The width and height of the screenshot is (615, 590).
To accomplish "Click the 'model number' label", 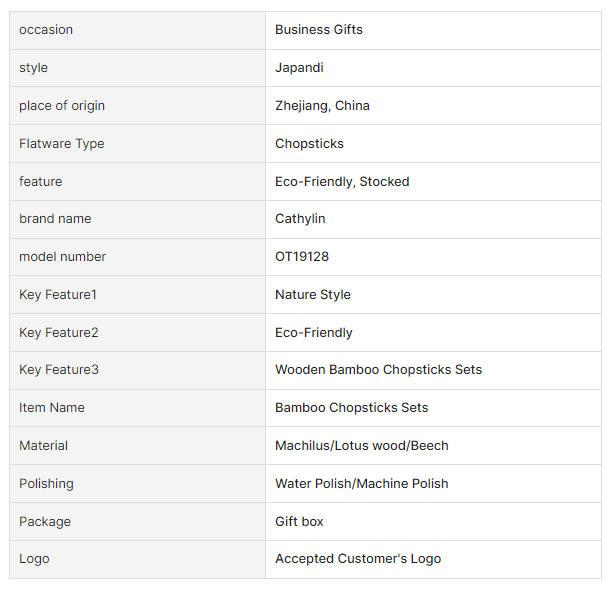I will point(62,257).
